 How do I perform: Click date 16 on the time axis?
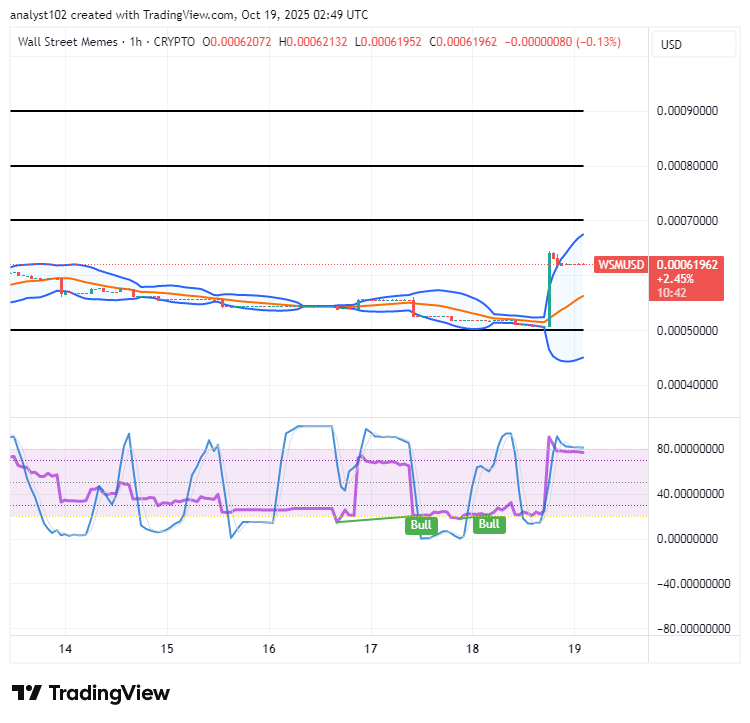269,649
